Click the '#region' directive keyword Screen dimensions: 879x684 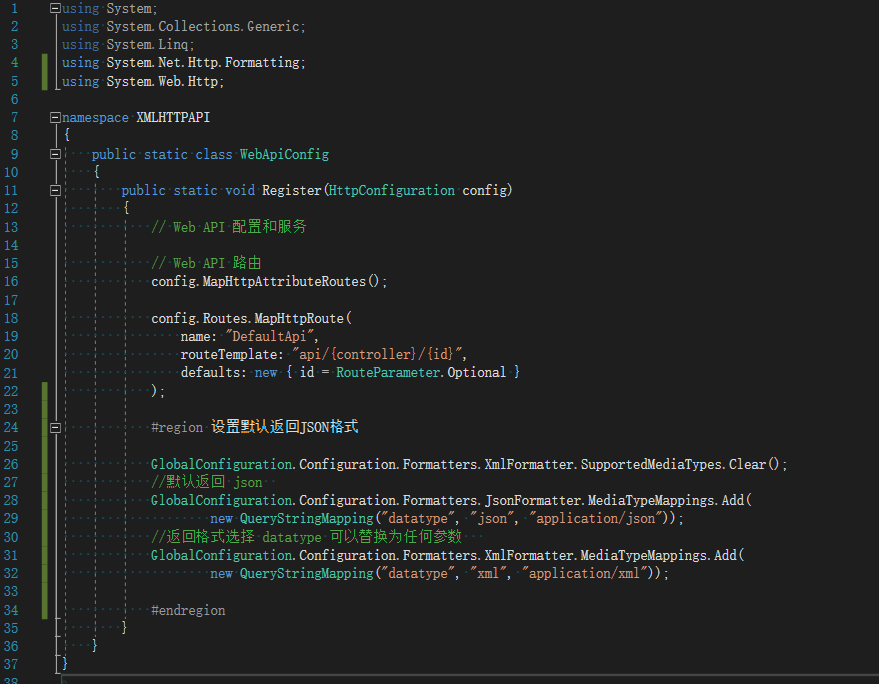tap(177, 427)
